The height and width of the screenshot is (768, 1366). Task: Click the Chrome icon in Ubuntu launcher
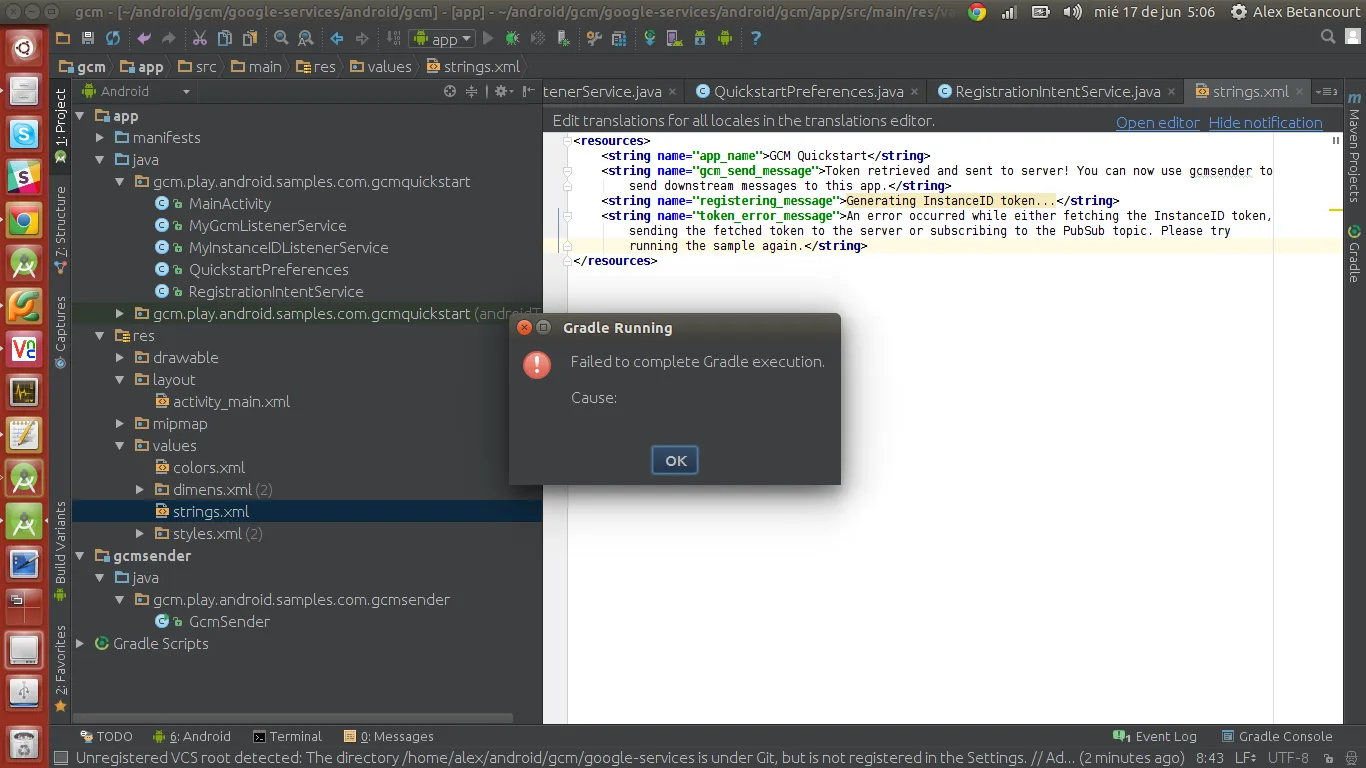24,220
